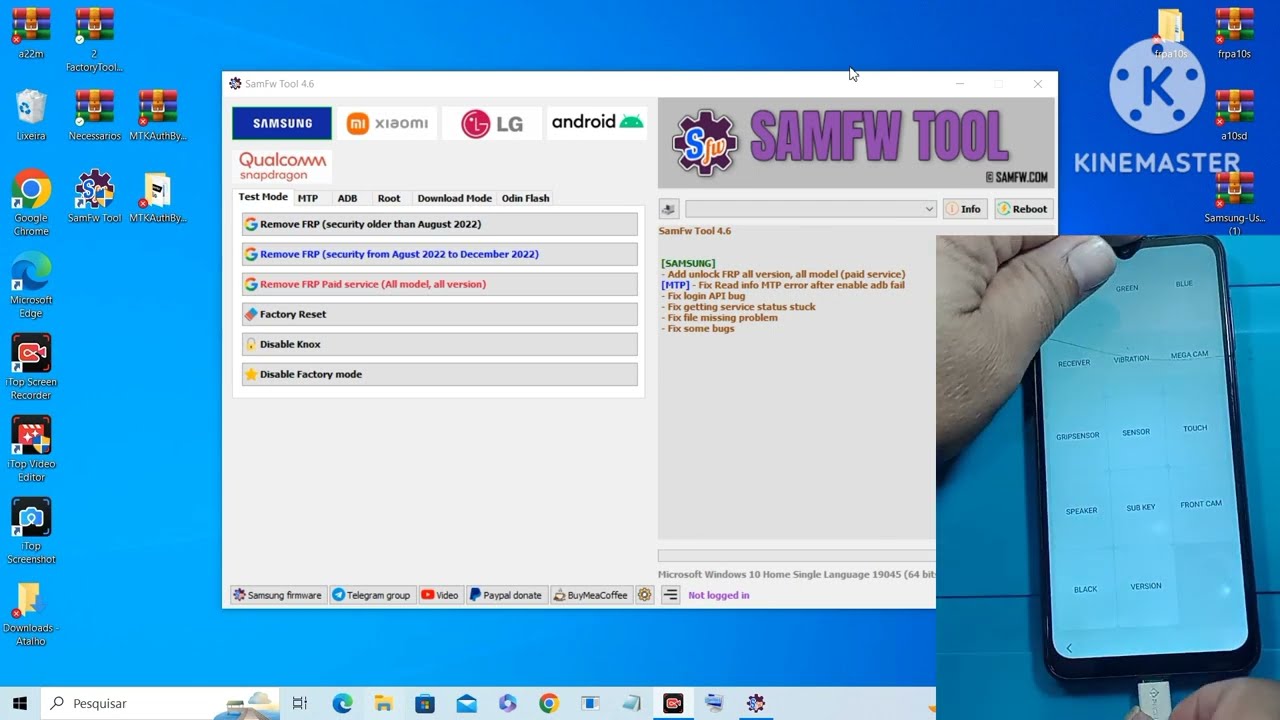Open the SamFw Tool desktop shortcut
The height and width of the screenshot is (720, 1280).
point(95,197)
